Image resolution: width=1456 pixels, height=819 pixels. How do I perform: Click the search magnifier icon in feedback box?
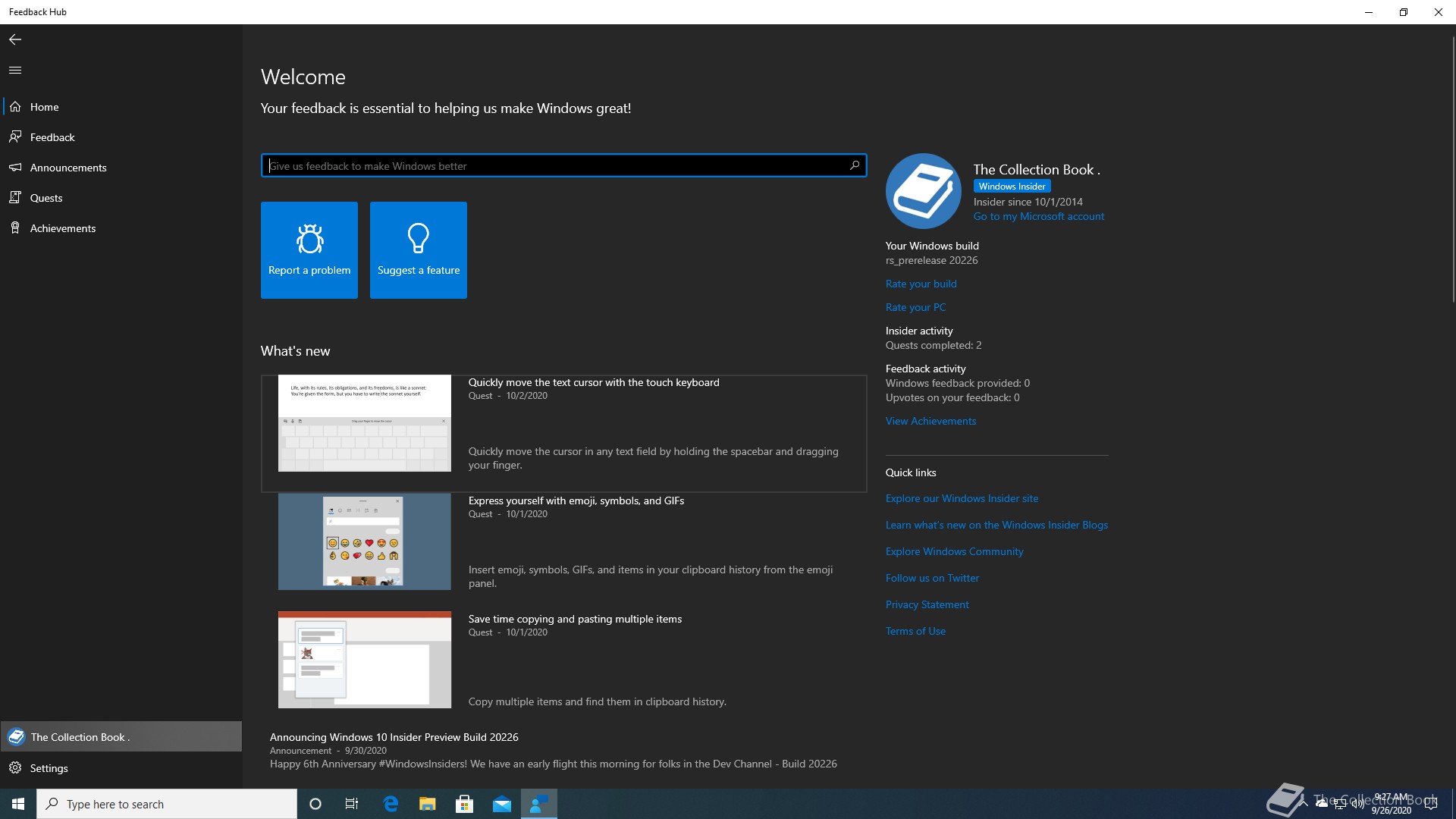855,165
